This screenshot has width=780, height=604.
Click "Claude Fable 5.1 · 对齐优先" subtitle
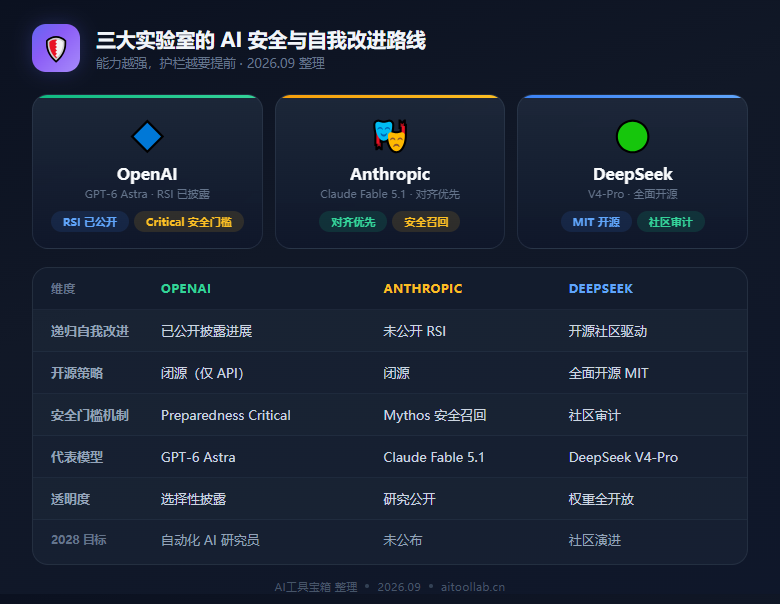(x=390, y=194)
